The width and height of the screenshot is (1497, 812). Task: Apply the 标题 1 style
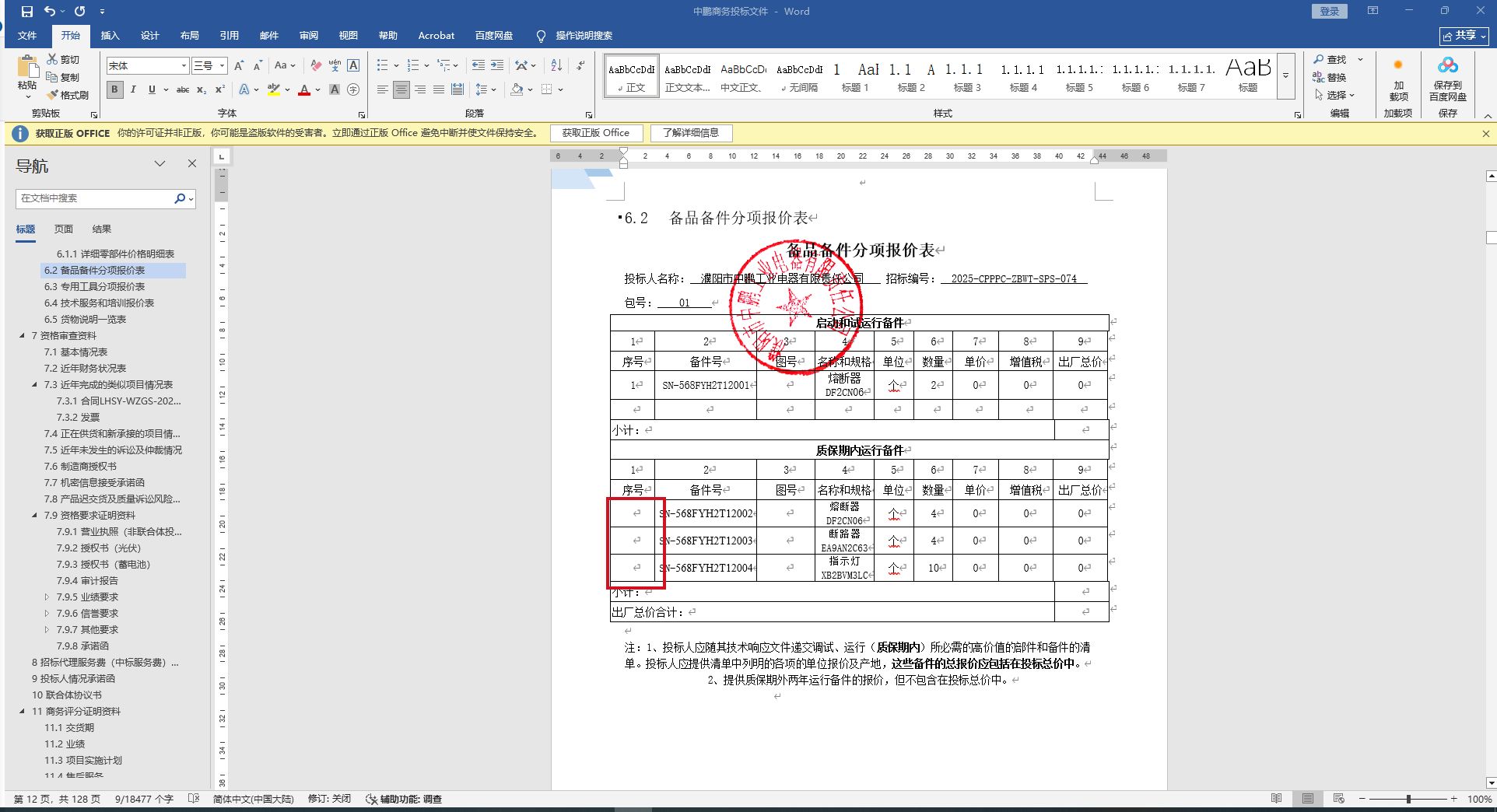pos(855,76)
